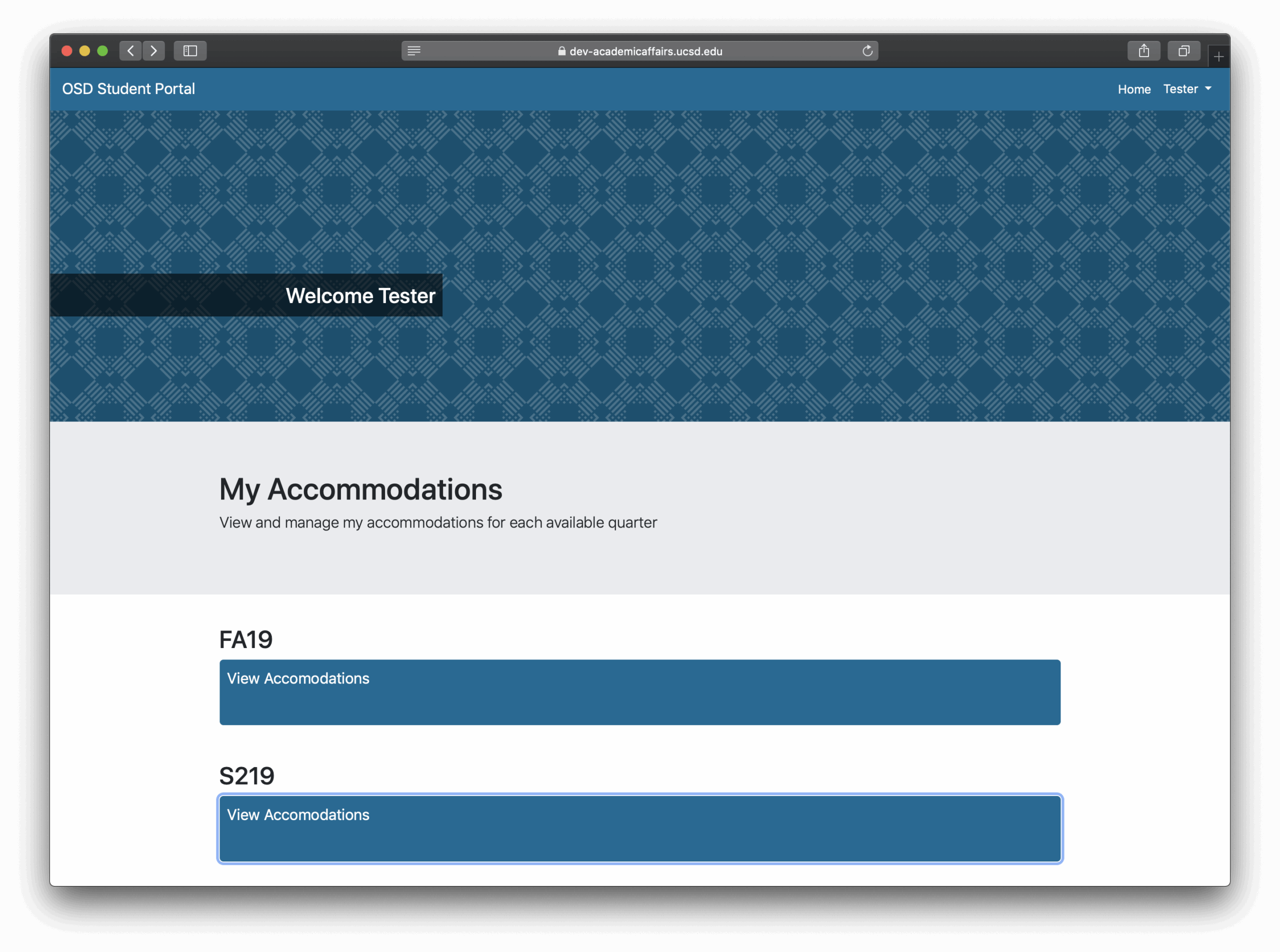The width and height of the screenshot is (1280, 952).
Task: Click the dev-academicaffairs.ucsd.edu address field
Action: [x=645, y=50]
